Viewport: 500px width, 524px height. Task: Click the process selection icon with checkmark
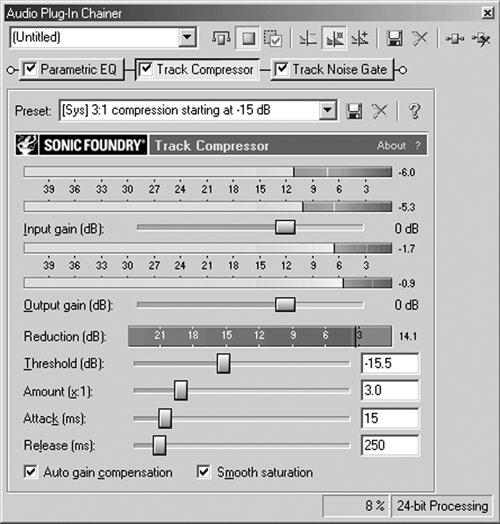pyautogui.click(x=273, y=38)
